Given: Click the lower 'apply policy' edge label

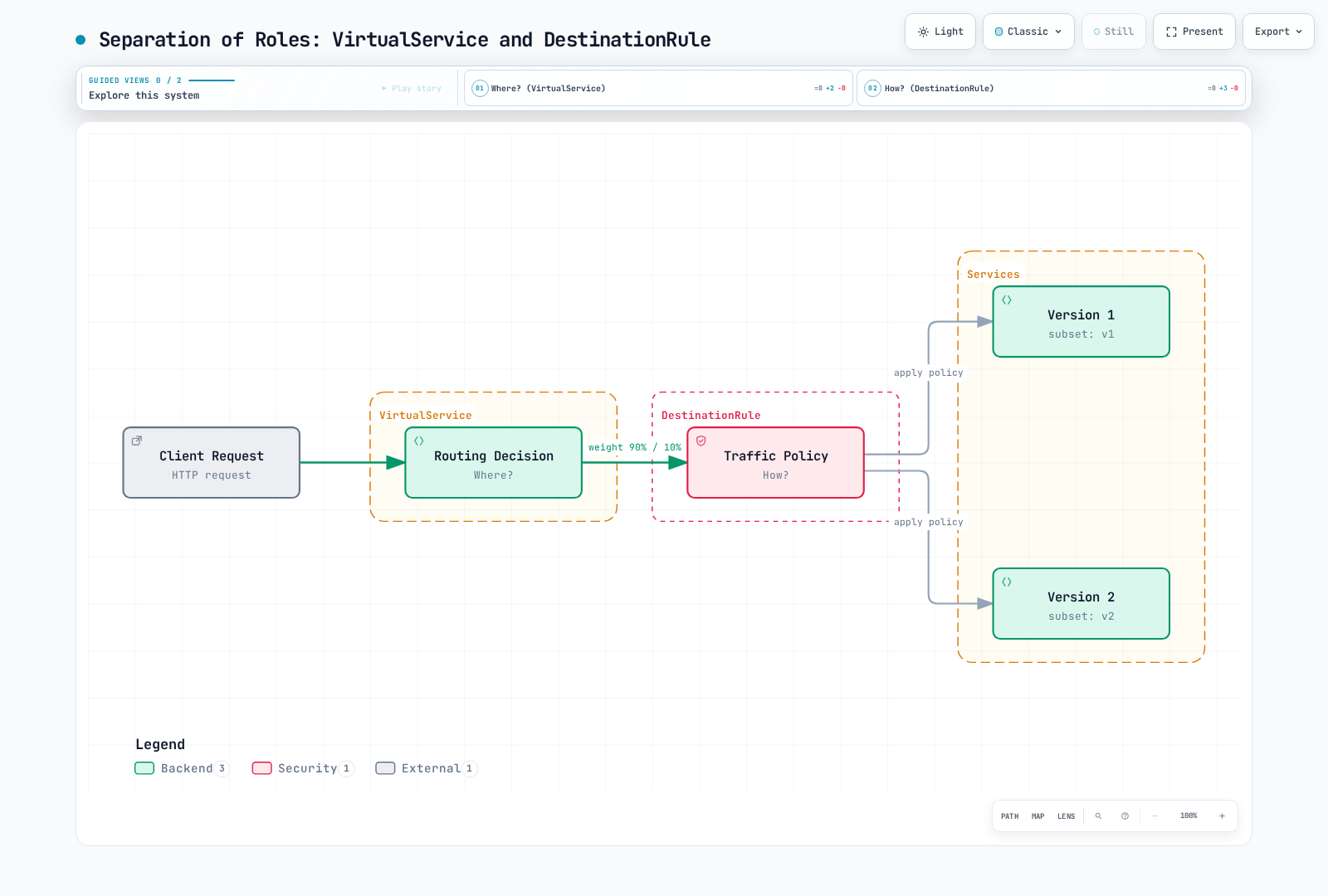Looking at the screenshot, I should click(x=929, y=522).
